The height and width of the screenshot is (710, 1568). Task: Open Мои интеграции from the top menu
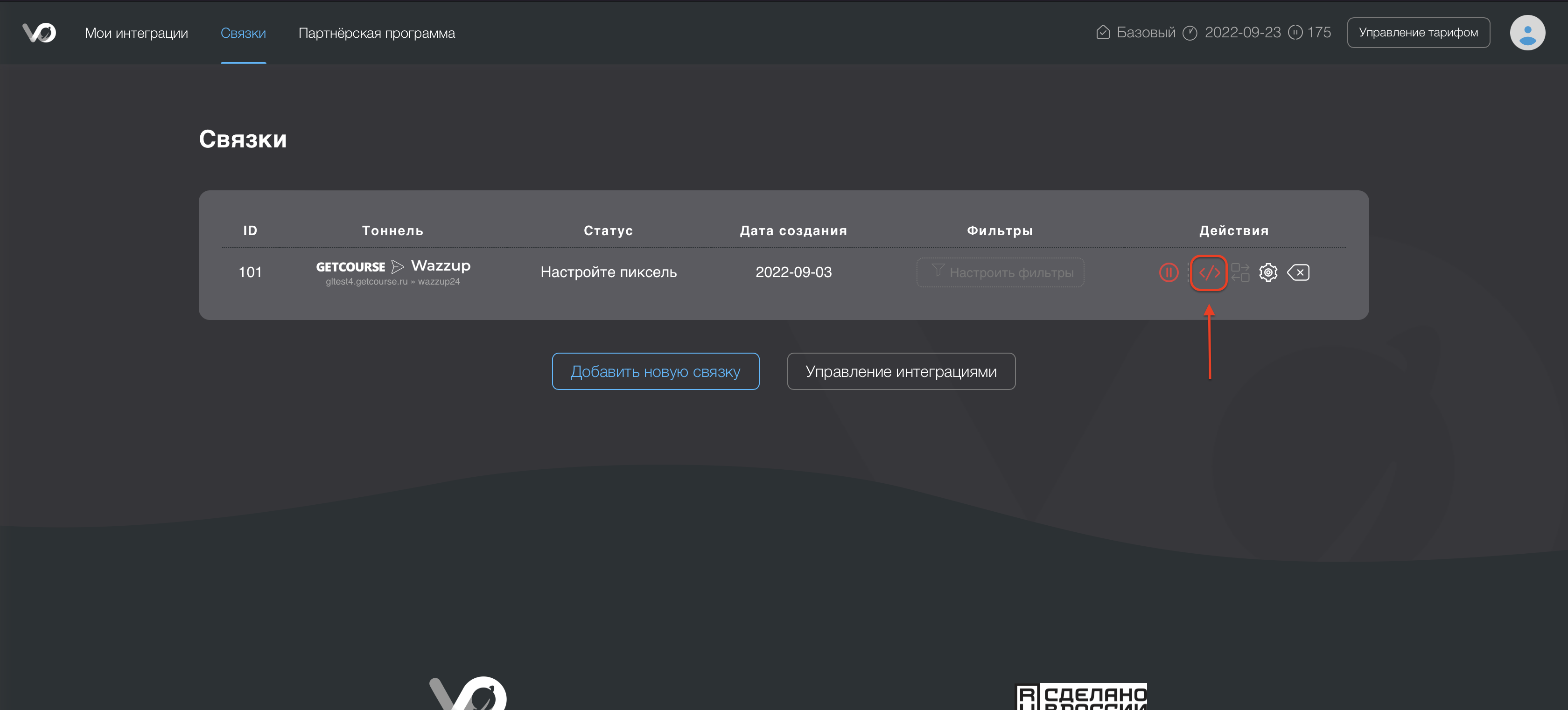click(x=136, y=34)
